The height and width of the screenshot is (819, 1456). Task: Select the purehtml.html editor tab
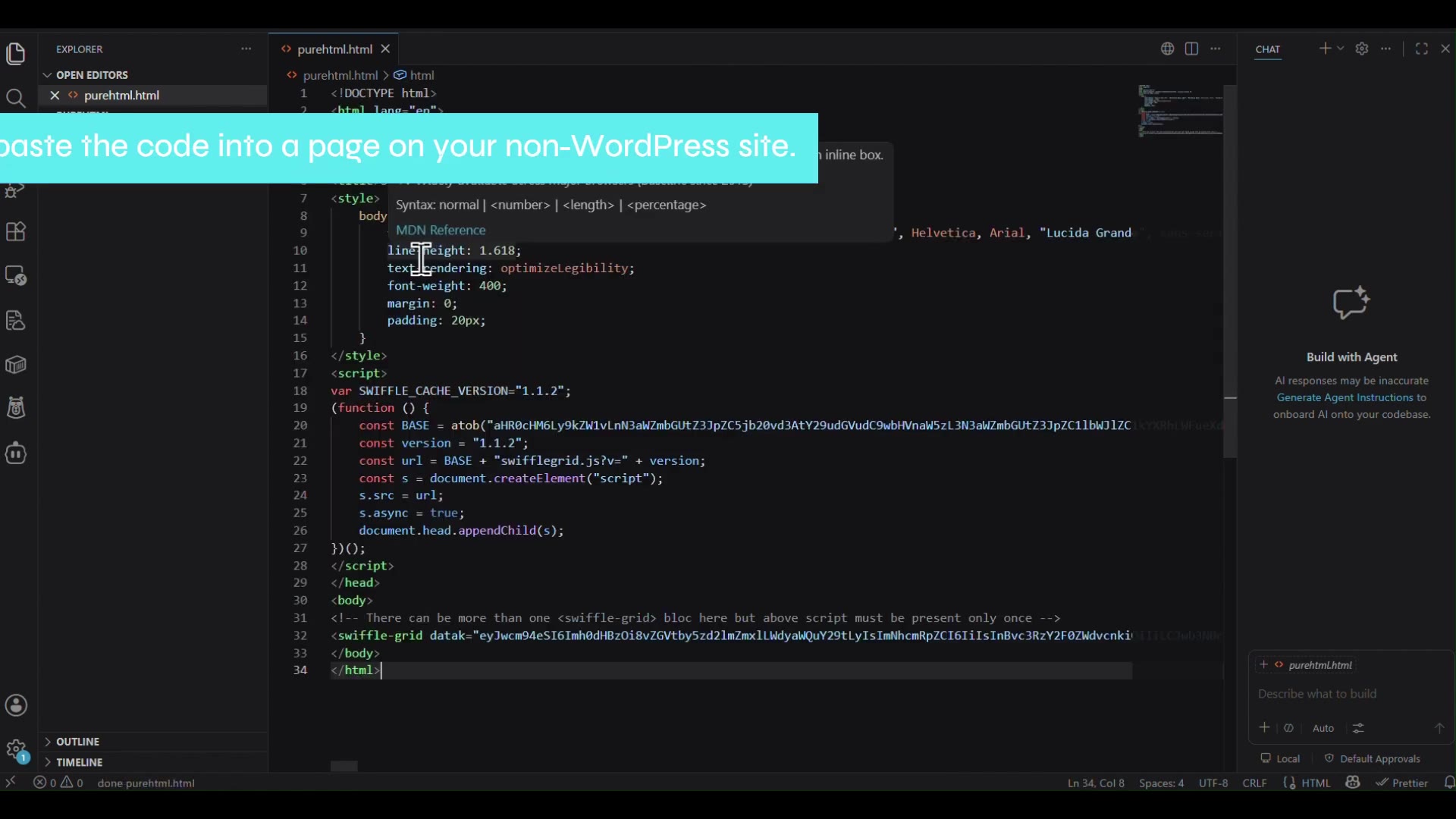click(334, 49)
